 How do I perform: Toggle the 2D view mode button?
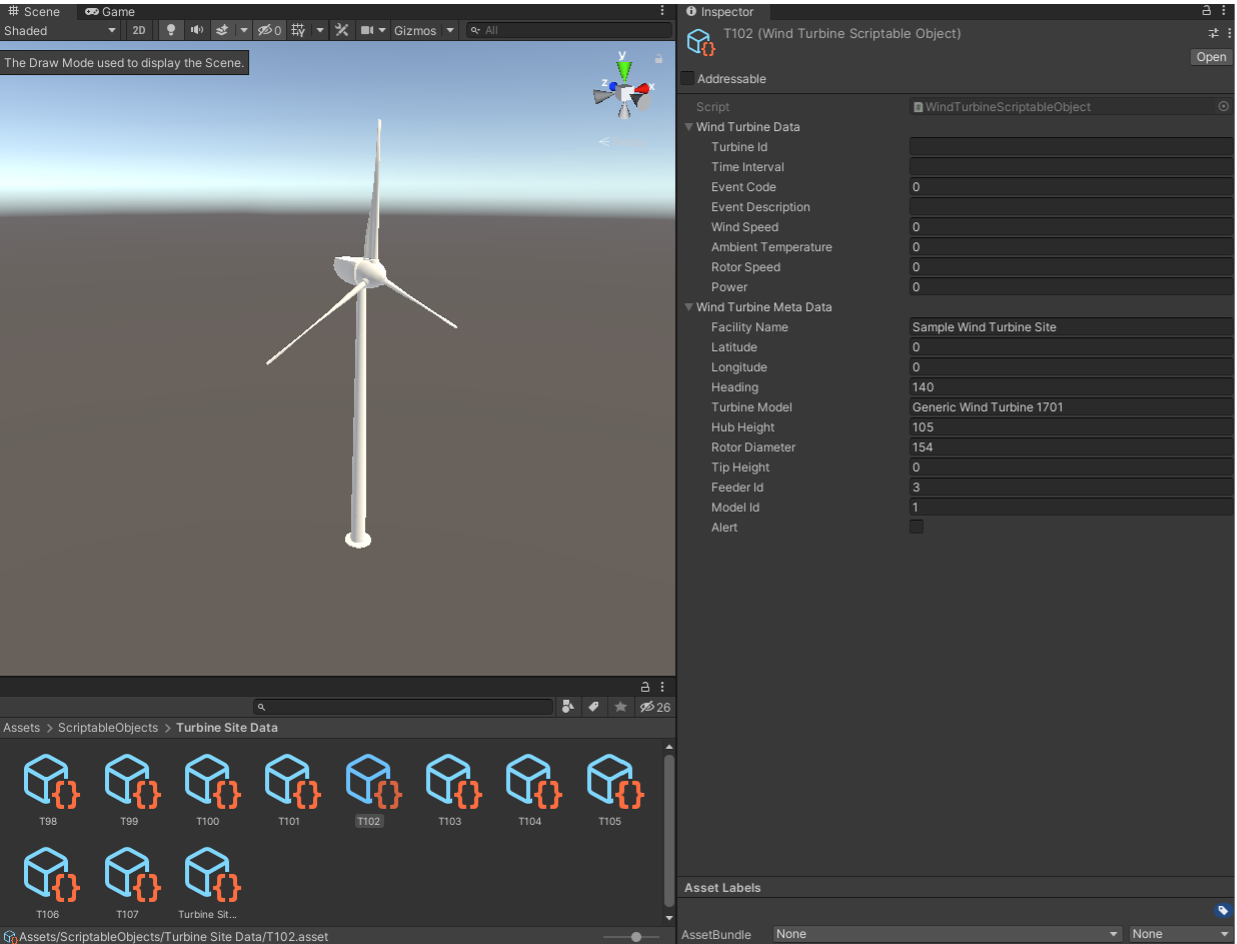(x=139, y=30)
